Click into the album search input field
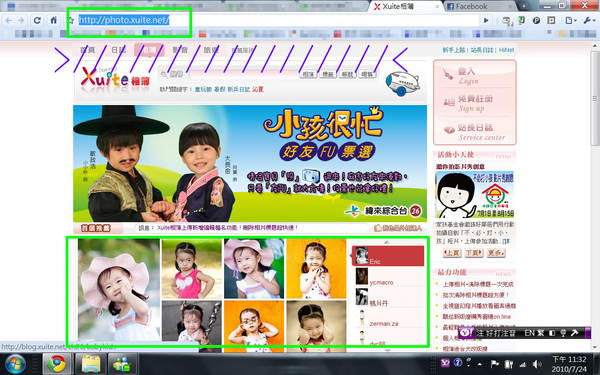This screenshot has width=600, height=375. 243,74
